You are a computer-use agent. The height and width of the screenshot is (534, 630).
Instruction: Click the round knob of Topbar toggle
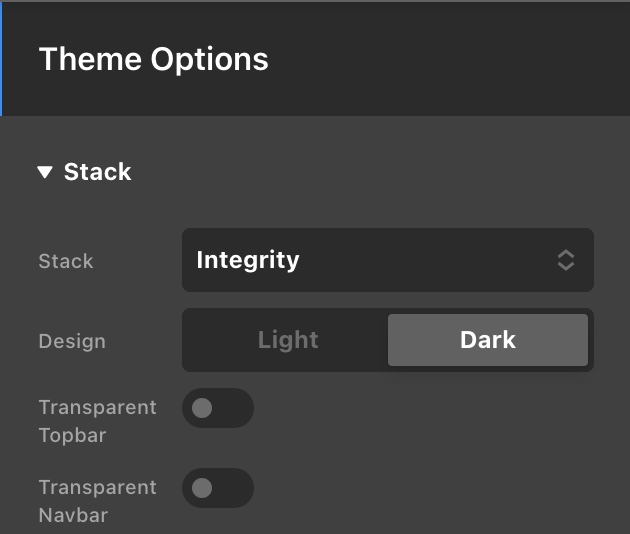point(202,408)
